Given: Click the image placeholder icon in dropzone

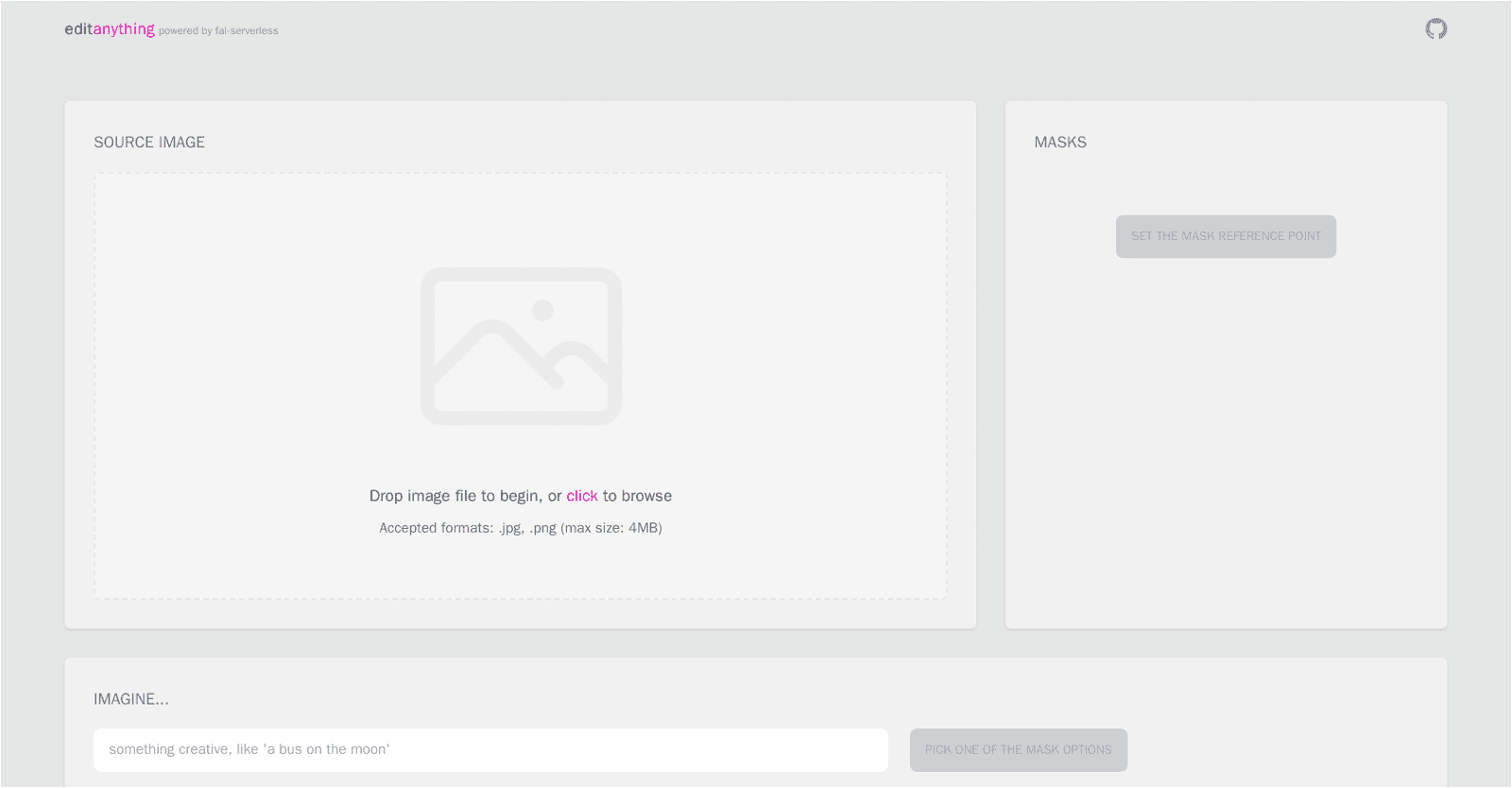Looking at the screenshot, I should (x=521, y=346).
